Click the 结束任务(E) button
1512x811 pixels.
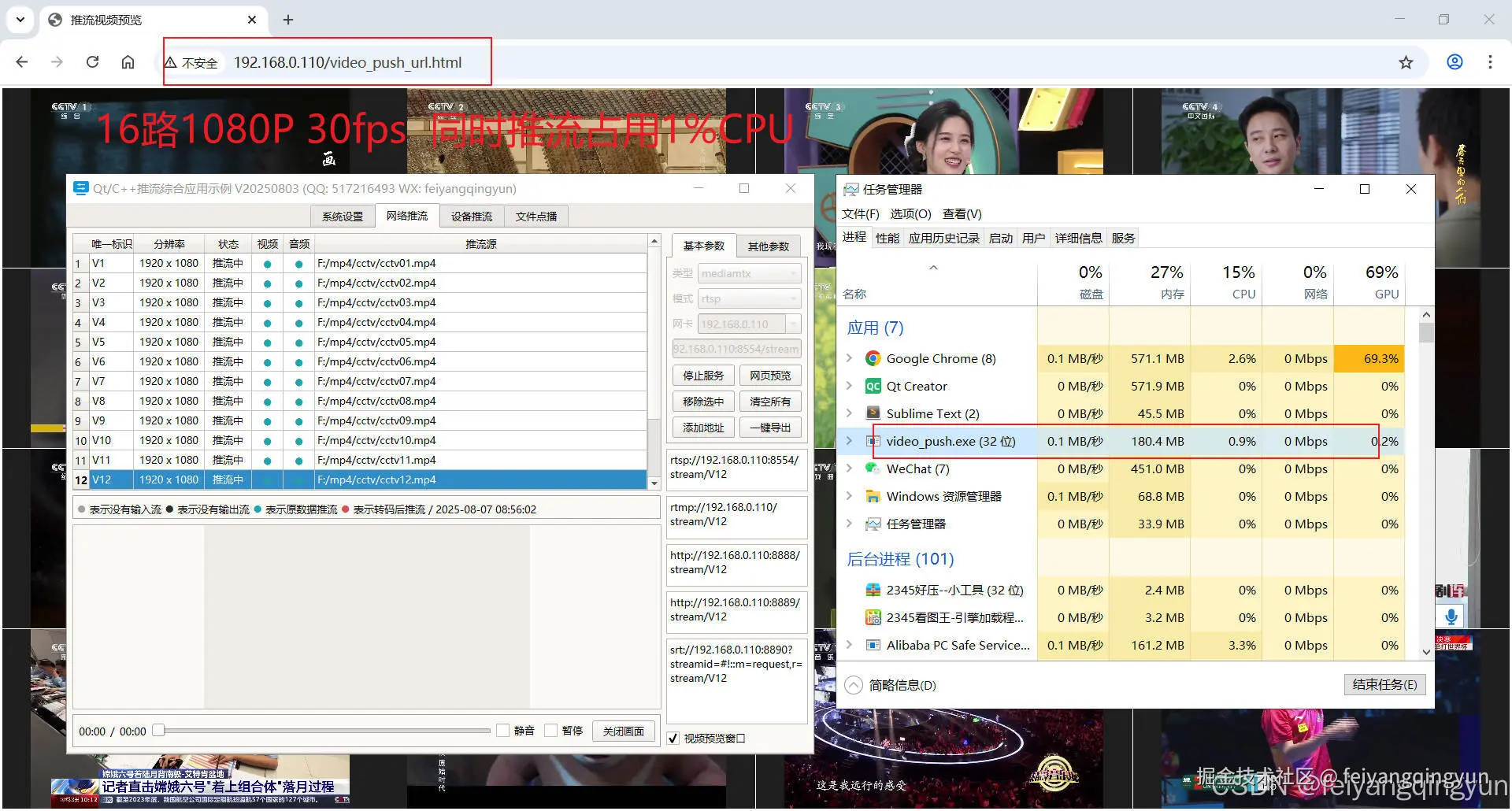1384,684
